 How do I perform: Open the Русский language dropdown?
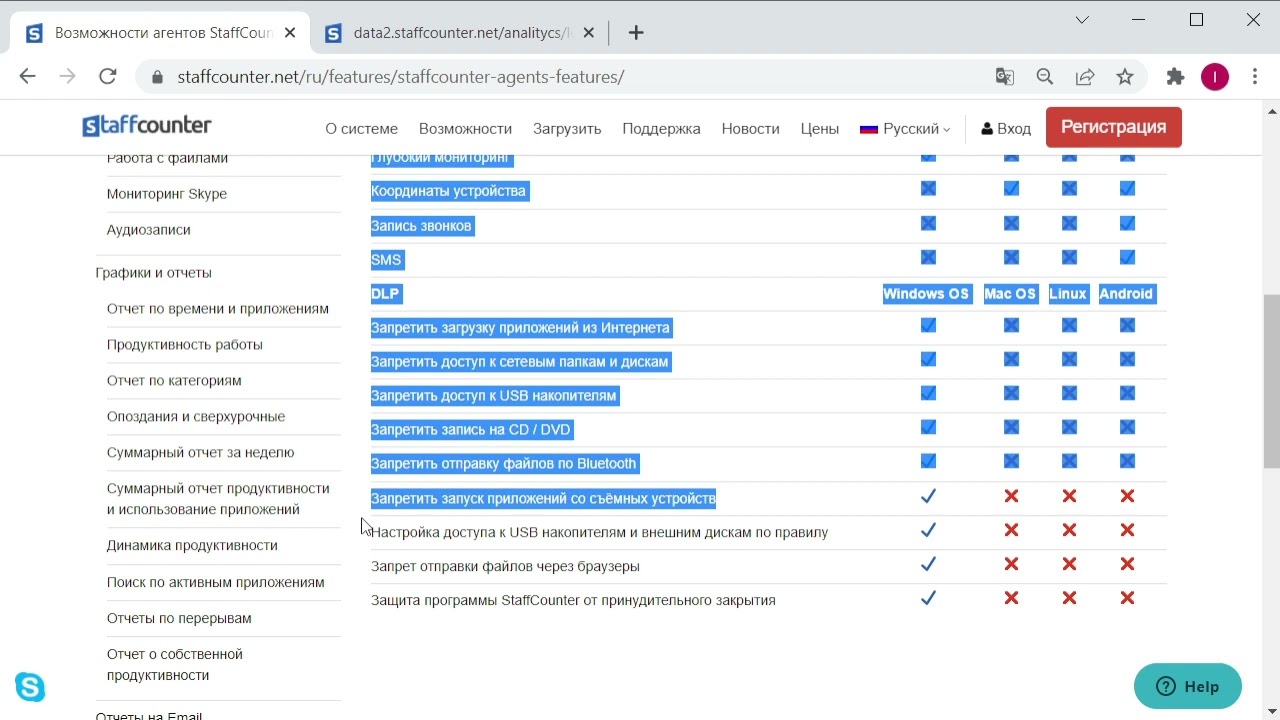click(905, 129)
